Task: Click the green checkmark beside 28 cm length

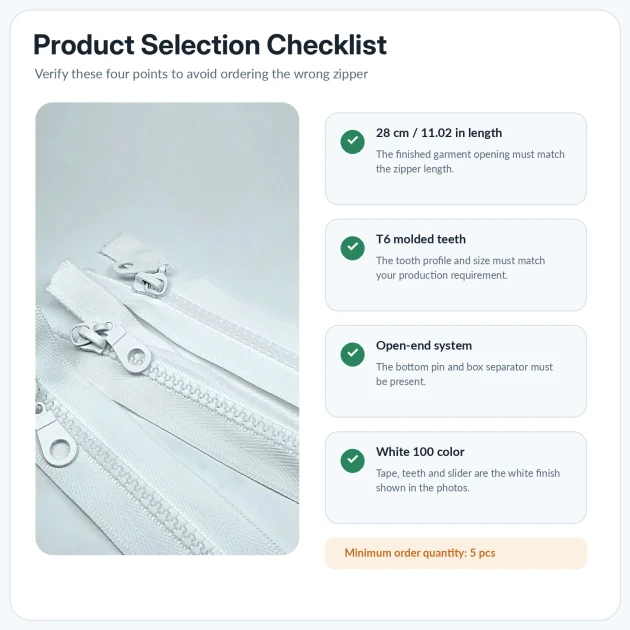Action: (352, 141)
